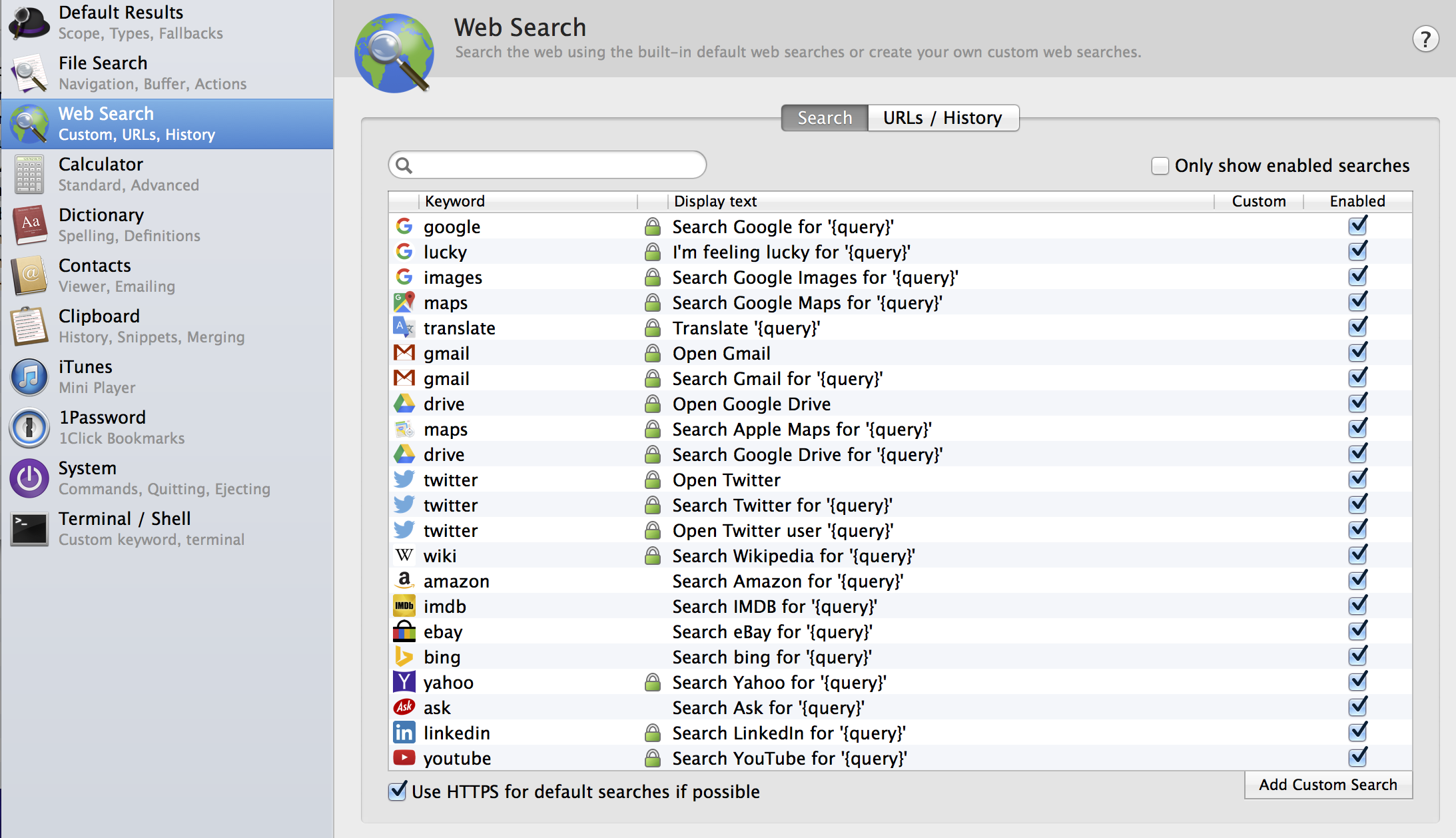
Task: Click the Ask icon in the list
Action: pyautogui.click(x=404, y=707)
